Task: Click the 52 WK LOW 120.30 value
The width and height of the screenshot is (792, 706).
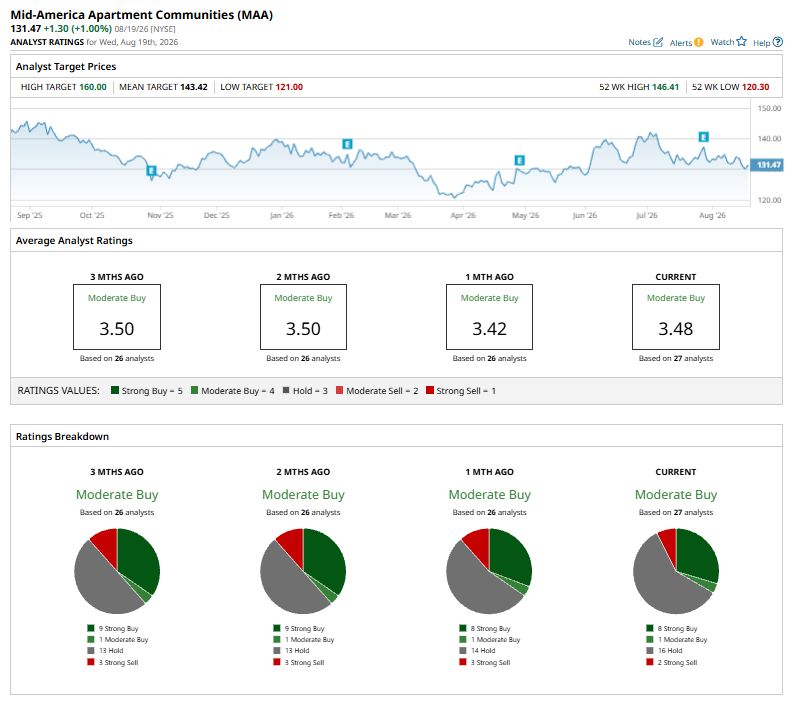Action: pos(756,87)
